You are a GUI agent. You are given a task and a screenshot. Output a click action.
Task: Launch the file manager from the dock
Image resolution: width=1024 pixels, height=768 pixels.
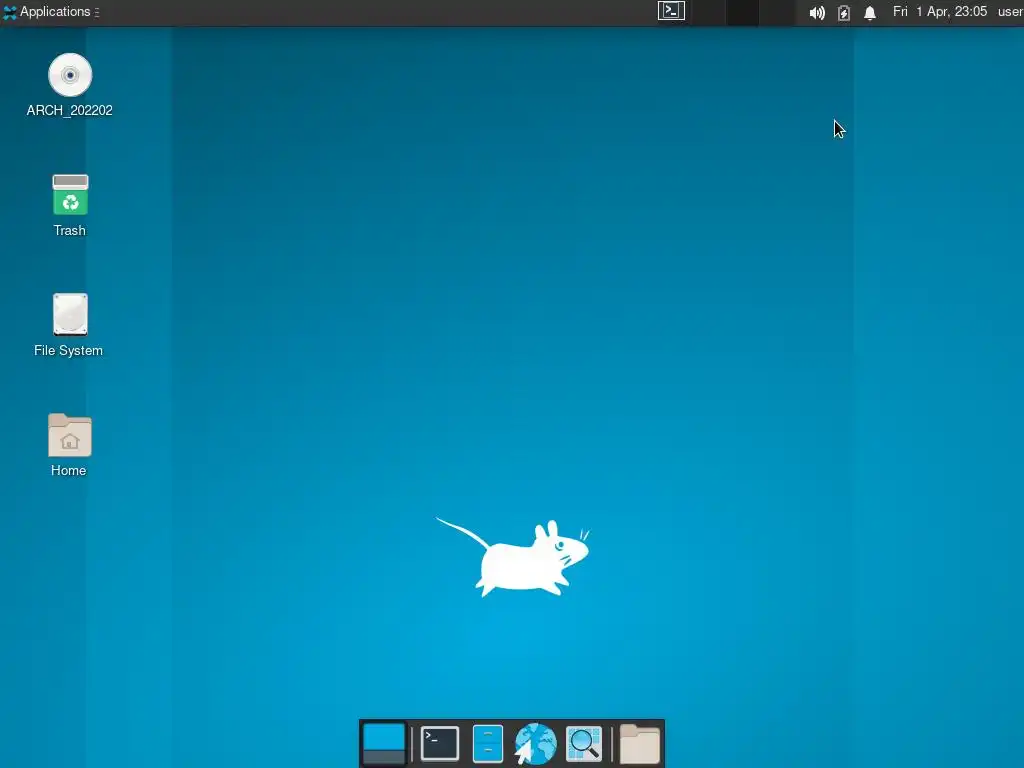pyautogui.click(x=488, y=743)
